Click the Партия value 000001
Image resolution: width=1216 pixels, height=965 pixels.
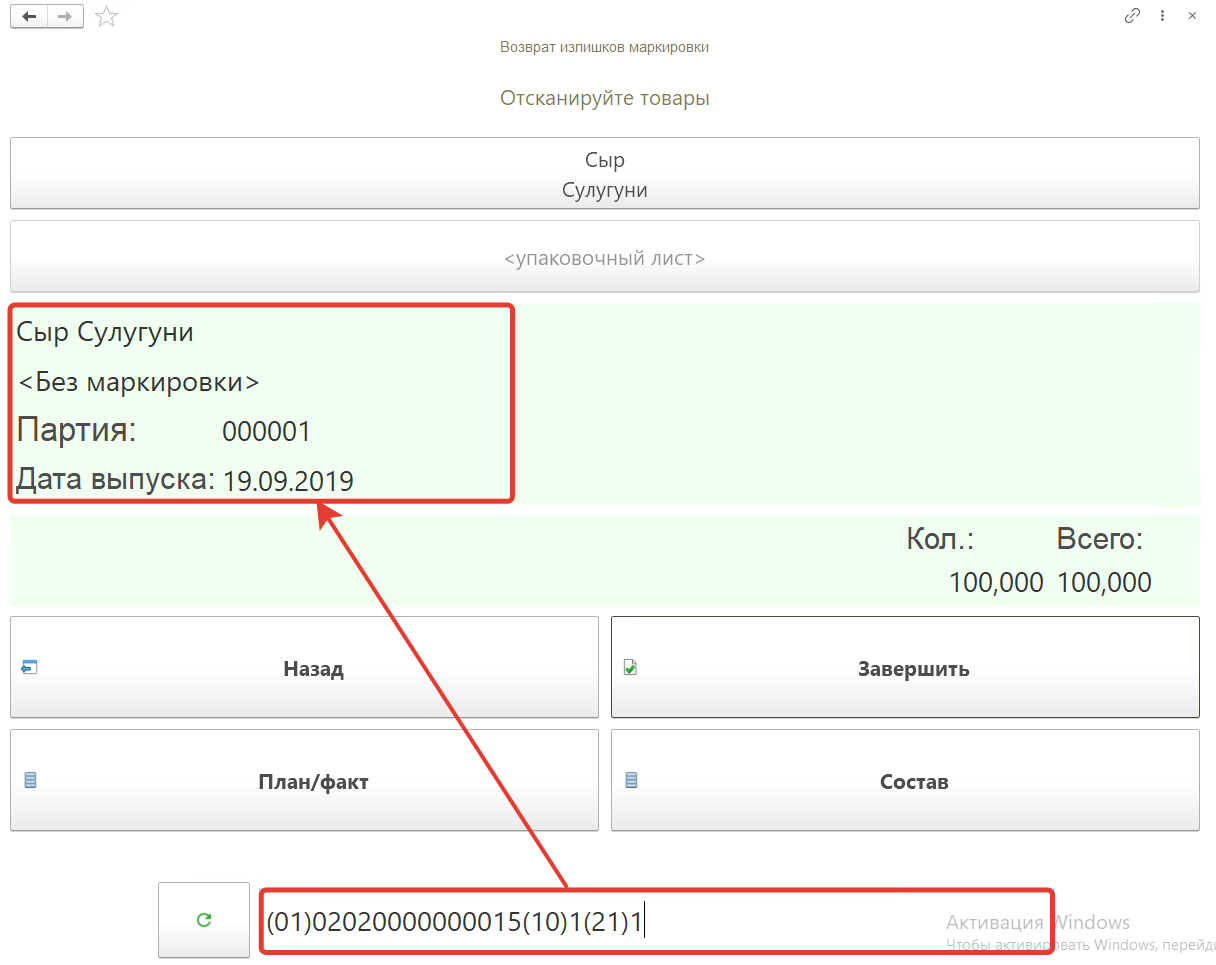pyautogui.click(x=266, y=432)
